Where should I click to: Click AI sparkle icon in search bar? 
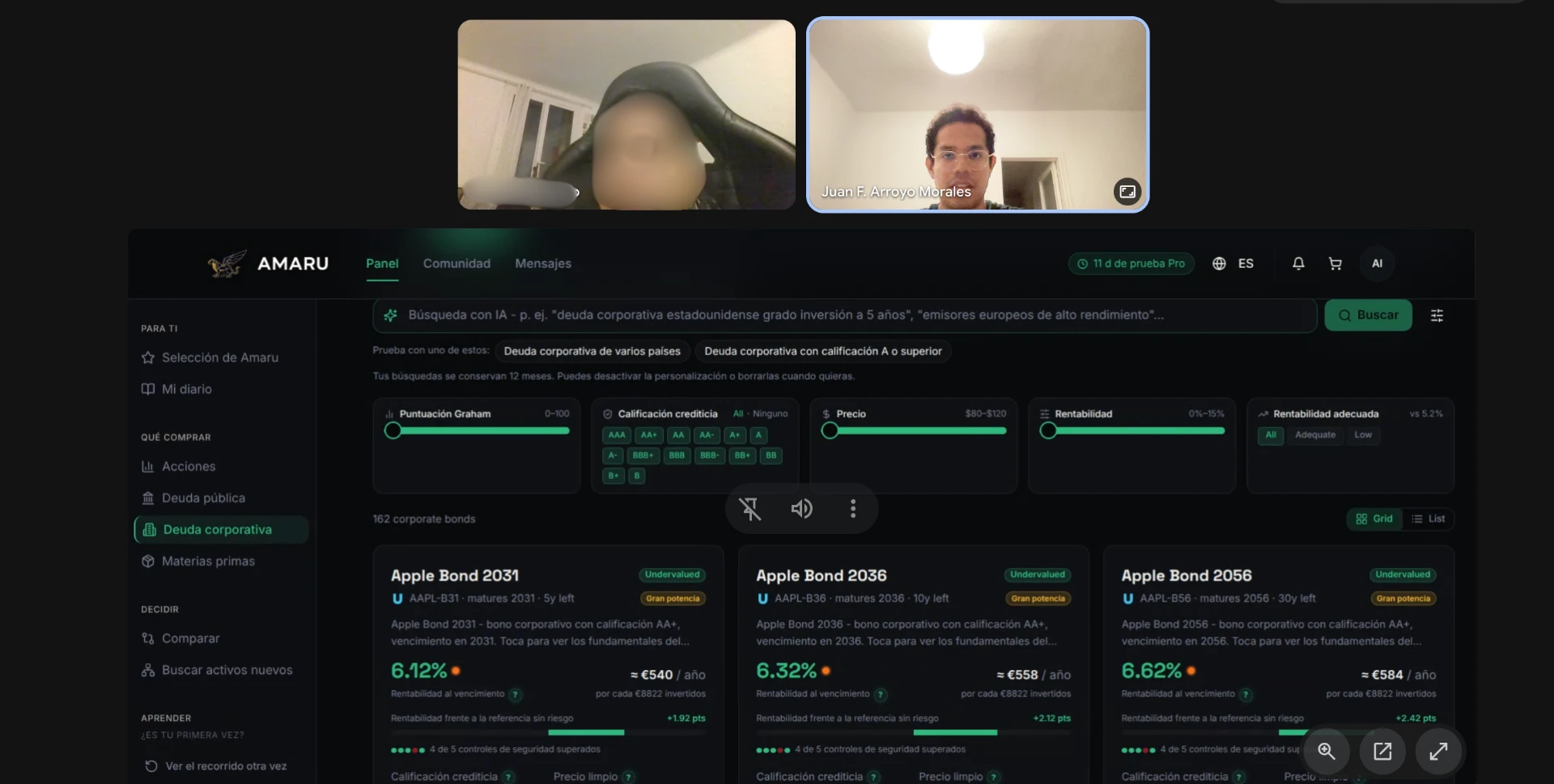click(x=390, y=316)
